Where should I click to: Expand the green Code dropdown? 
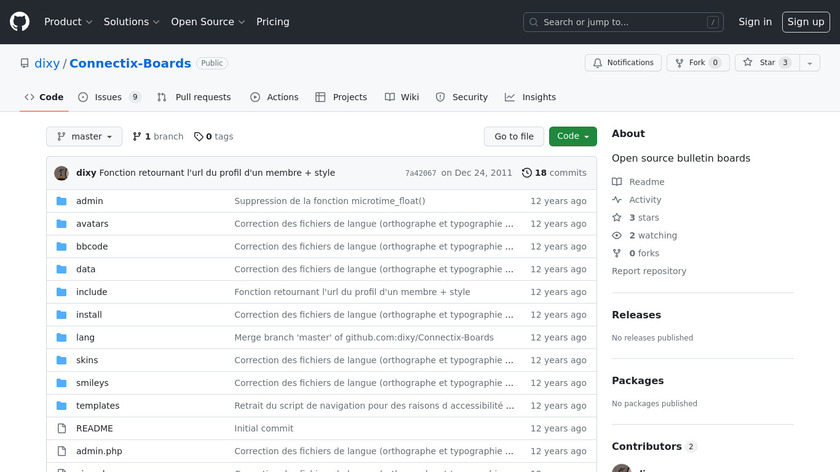572,137
